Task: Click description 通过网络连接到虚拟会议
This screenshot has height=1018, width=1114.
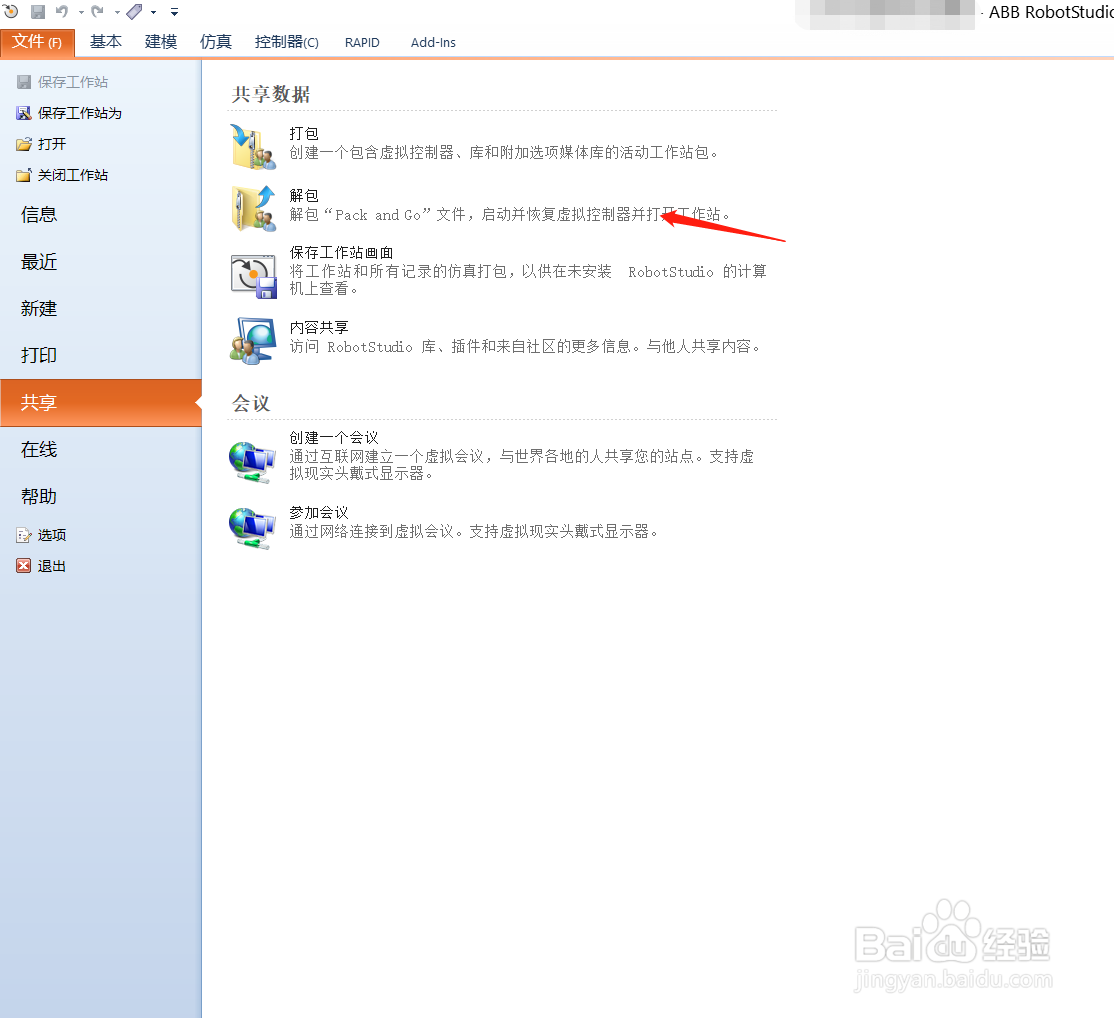Action: click(x=475, y=531)
